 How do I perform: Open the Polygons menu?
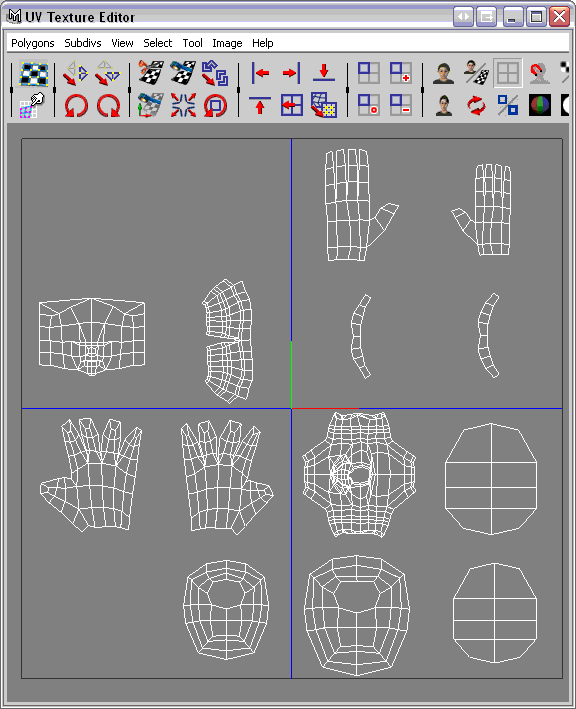[x=33, y=43]
